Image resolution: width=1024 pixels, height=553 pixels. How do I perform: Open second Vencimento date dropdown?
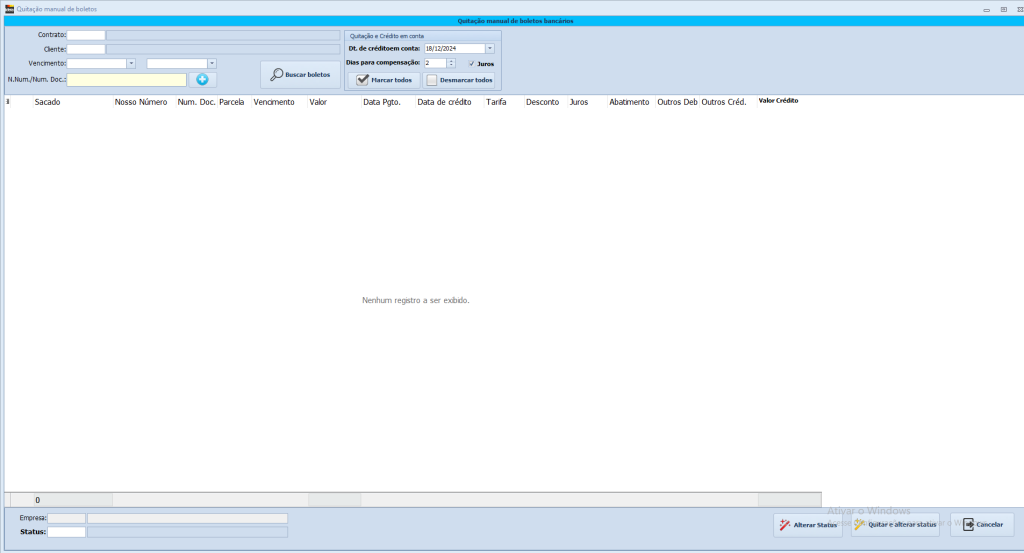coord(211,63)
